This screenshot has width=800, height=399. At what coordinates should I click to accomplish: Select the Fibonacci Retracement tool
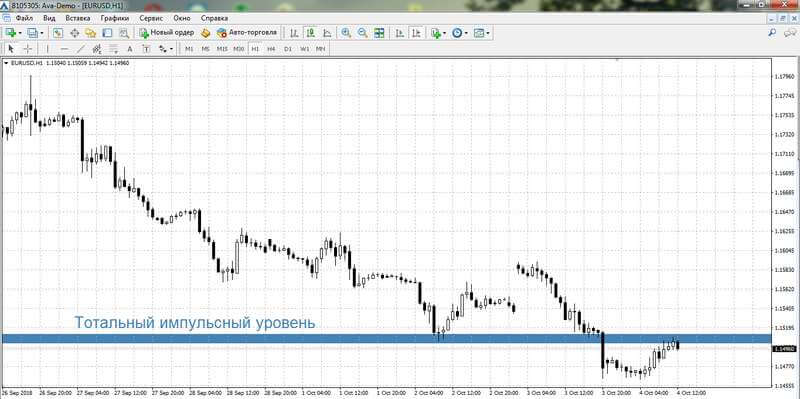tap(113, 49)
